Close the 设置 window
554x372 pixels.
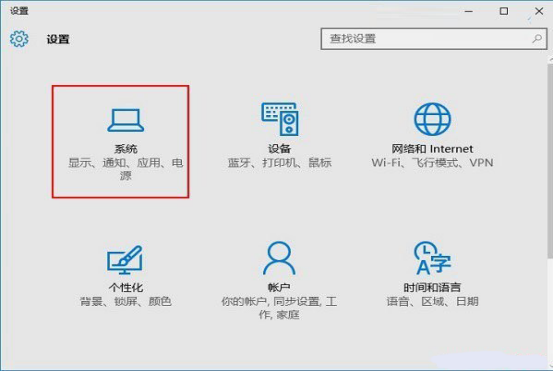(539, 11)
